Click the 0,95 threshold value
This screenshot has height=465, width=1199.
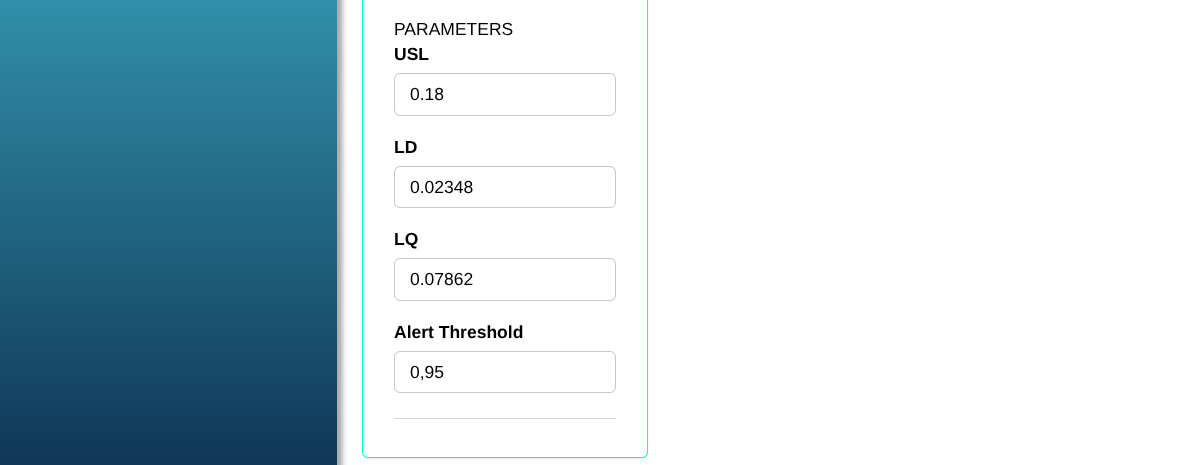(427, 372)
